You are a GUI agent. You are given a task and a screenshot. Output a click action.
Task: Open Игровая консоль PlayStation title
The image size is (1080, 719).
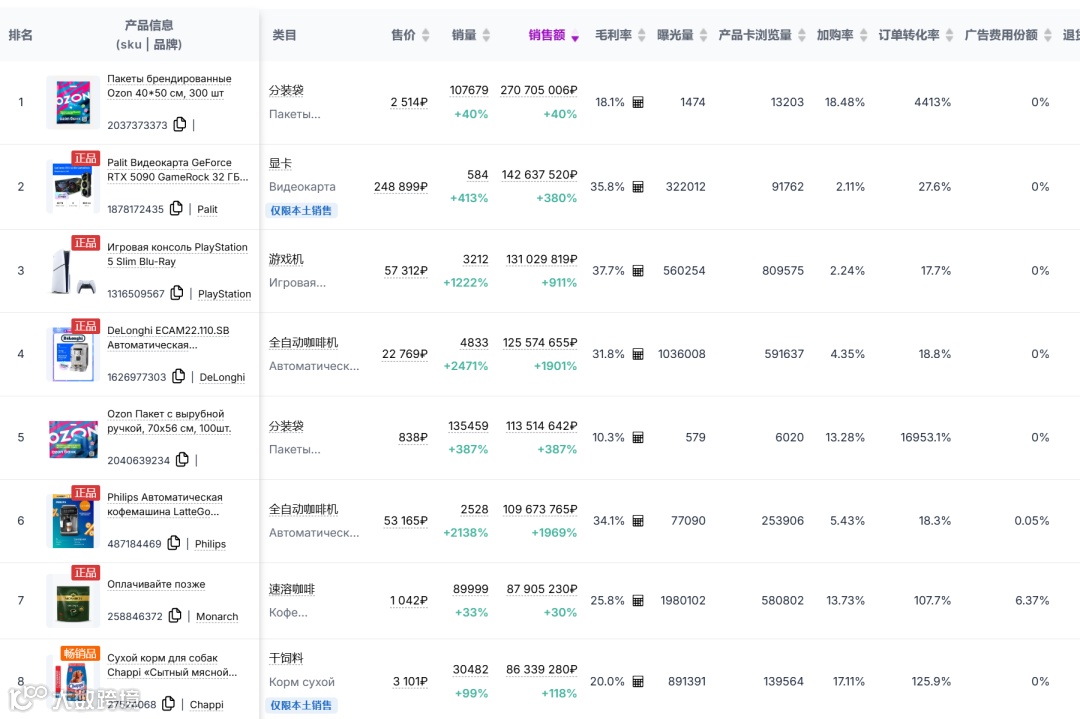pyautogui.click(x=177, y=254)
